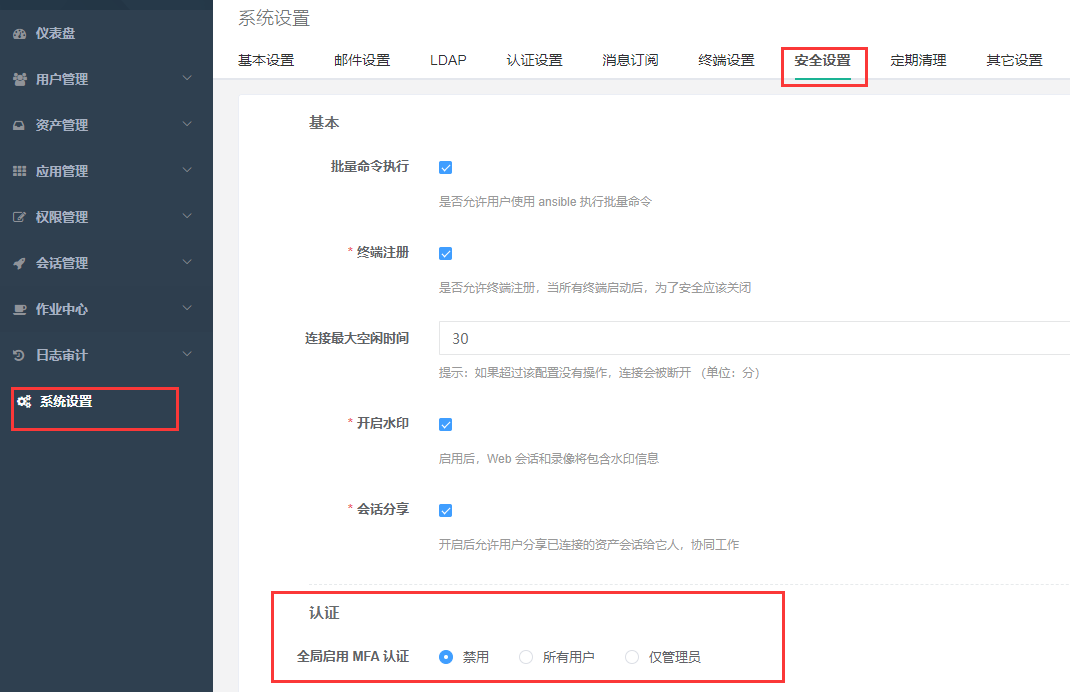
Task: Open the LDAP settings tab
Action: tap(447, 60)
